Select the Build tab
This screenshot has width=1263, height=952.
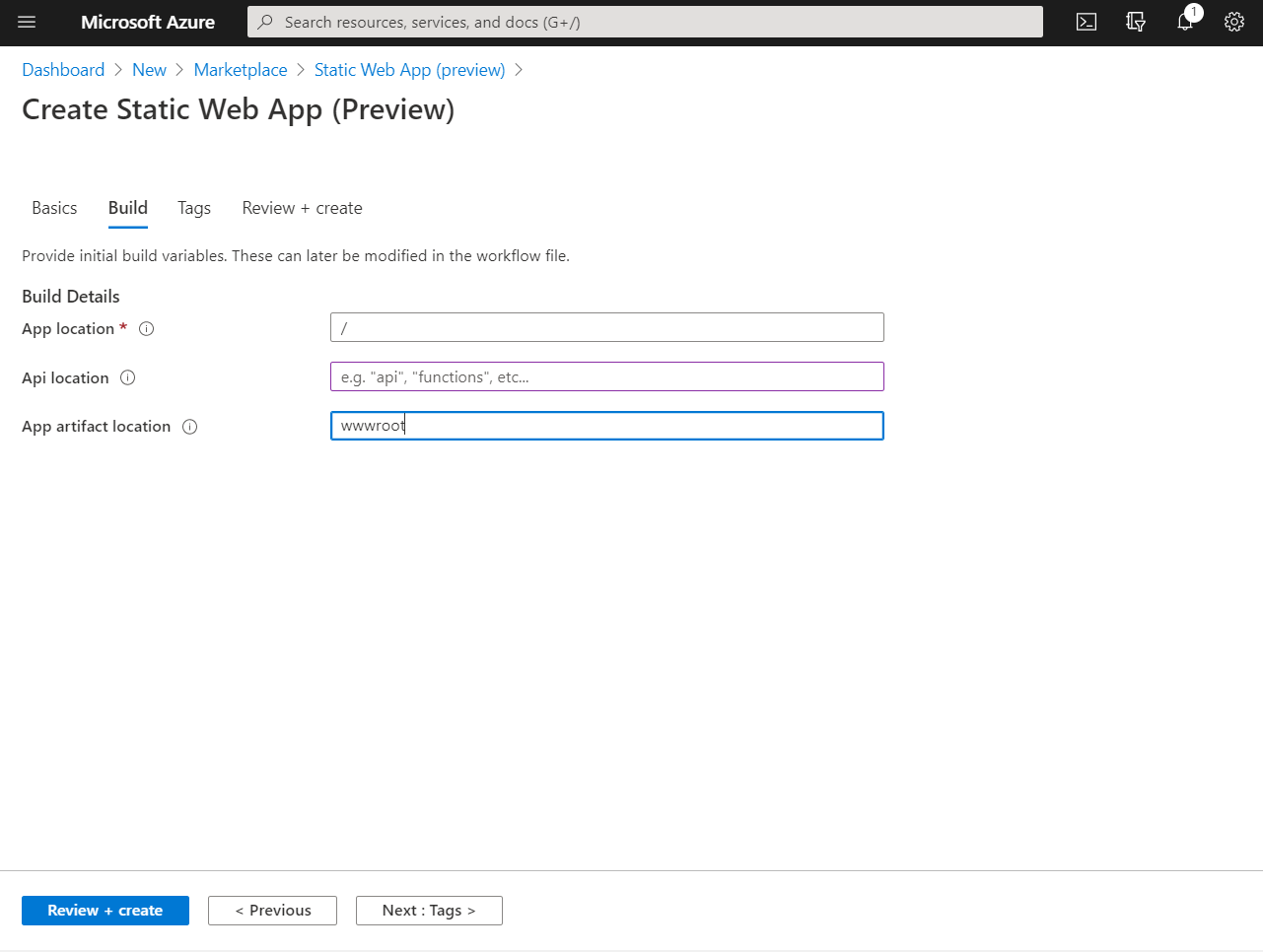(x=128, y=208)
